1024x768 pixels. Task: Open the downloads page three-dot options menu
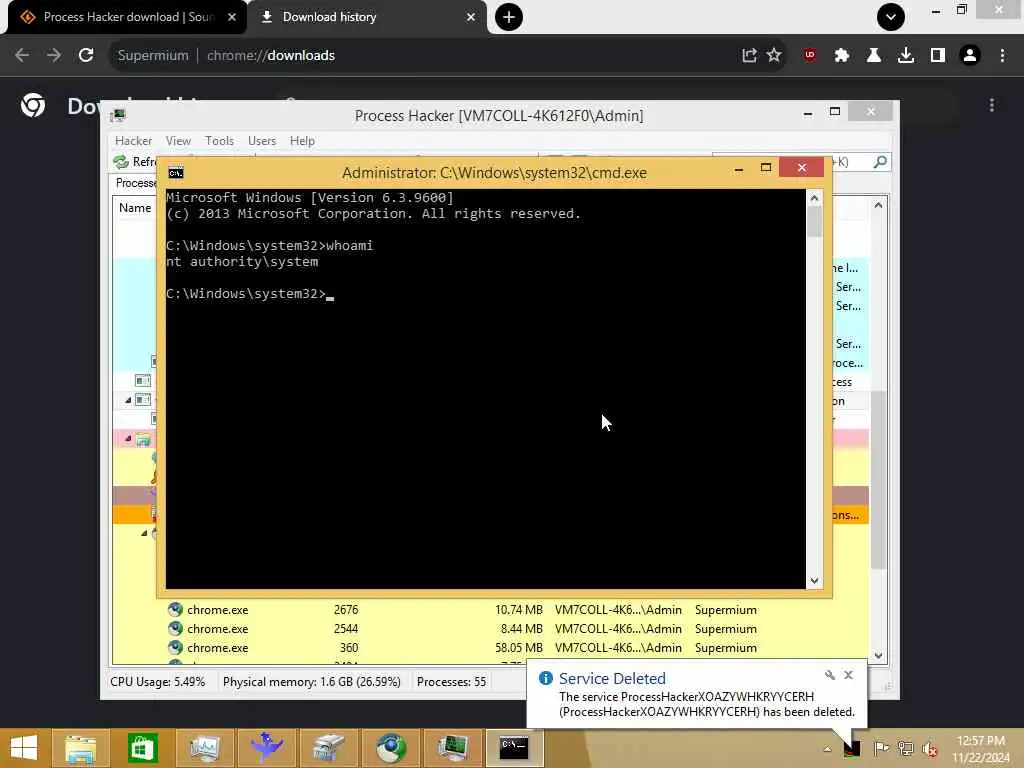pos(991,105)
